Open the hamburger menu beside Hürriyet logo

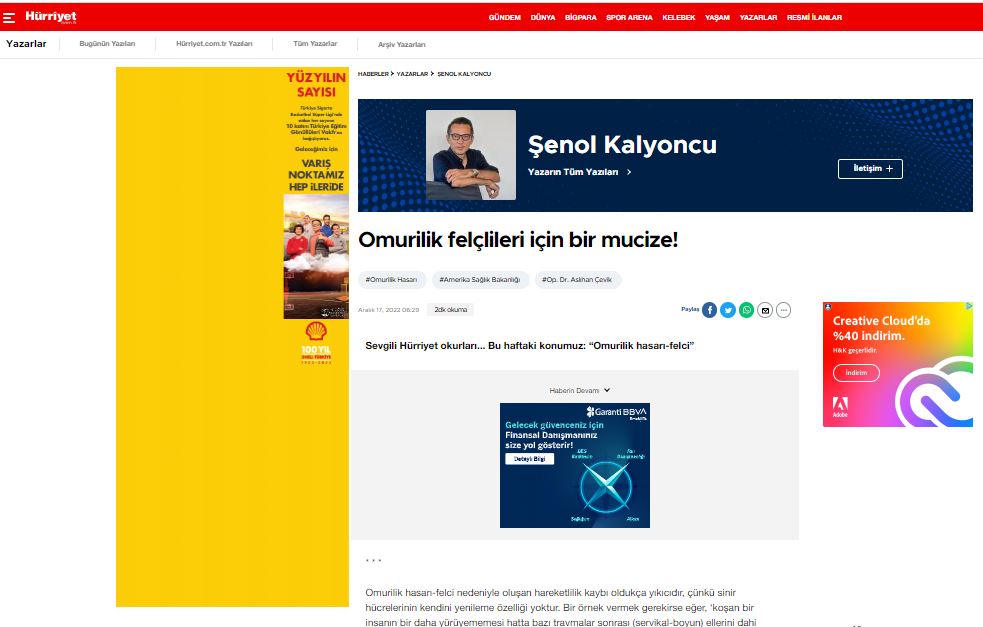pos(9,17)
